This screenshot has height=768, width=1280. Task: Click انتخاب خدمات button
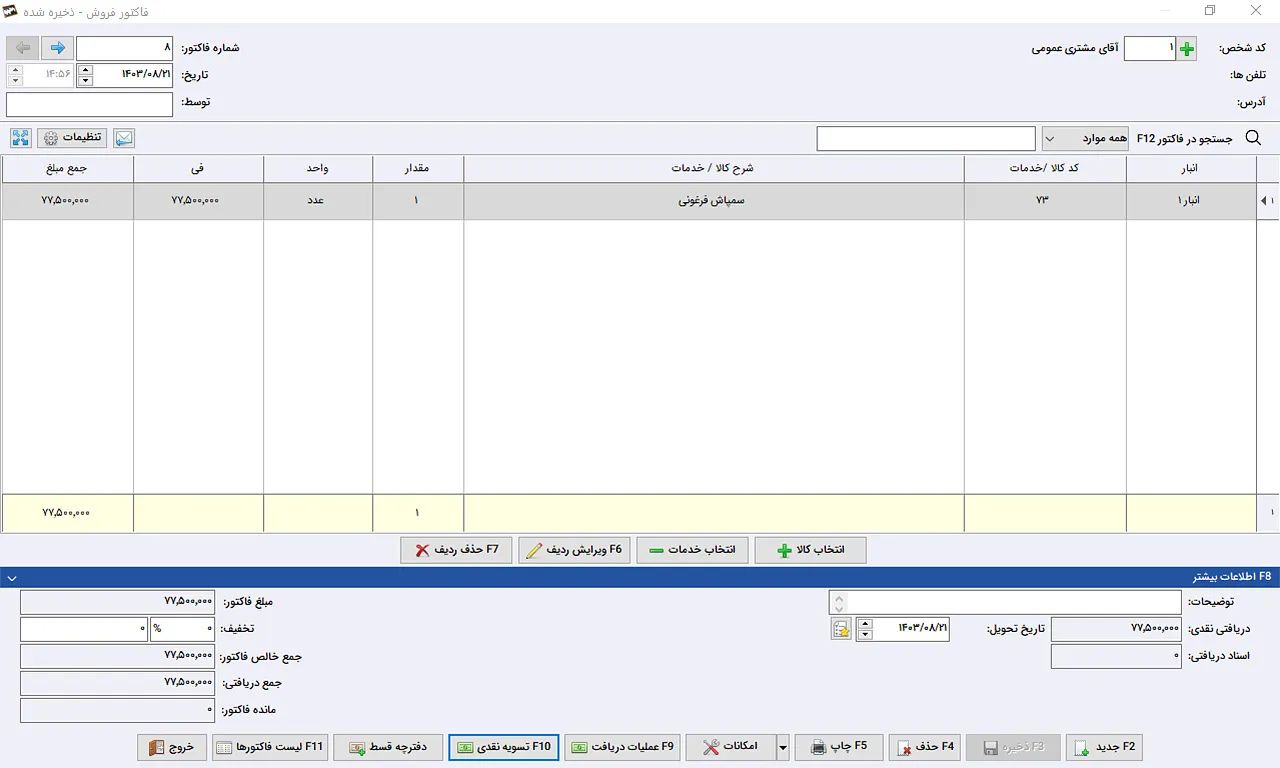[x=692, y=550]
